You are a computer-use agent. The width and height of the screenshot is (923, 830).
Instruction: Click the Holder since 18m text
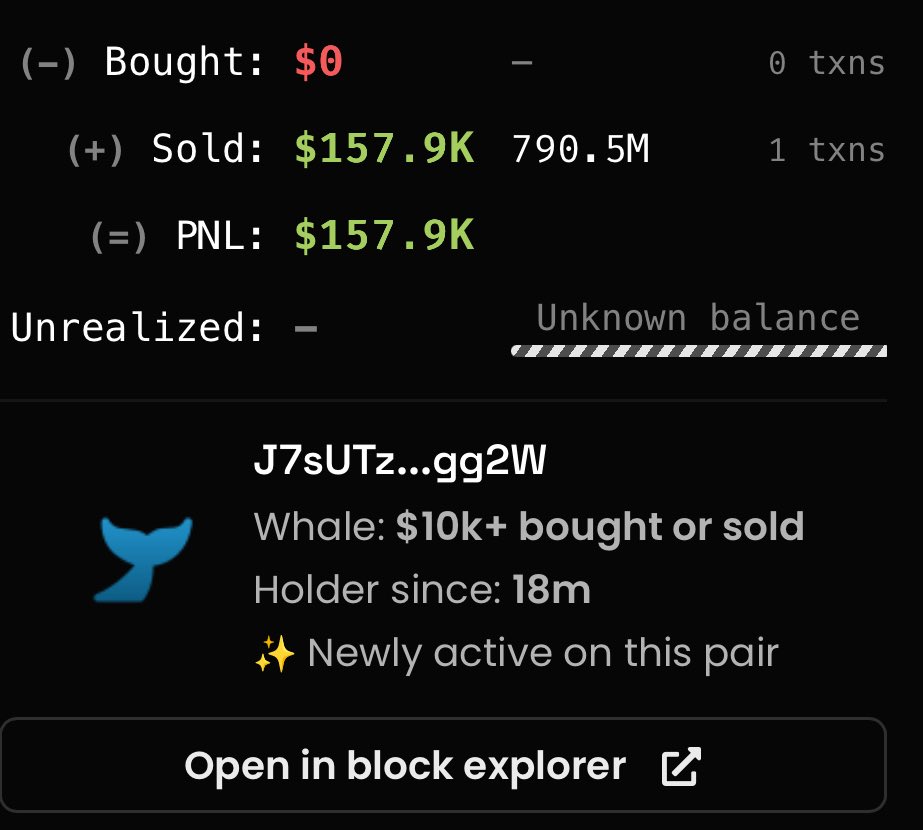[422, 589]
